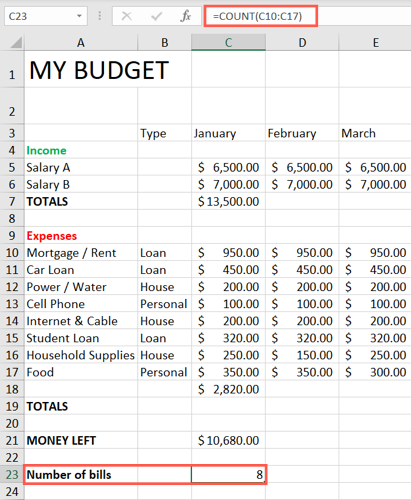Image resolution: width=411 pixels, height=500 pixels.
Task: Click the January header cell
Action: (x=228, y=133)
